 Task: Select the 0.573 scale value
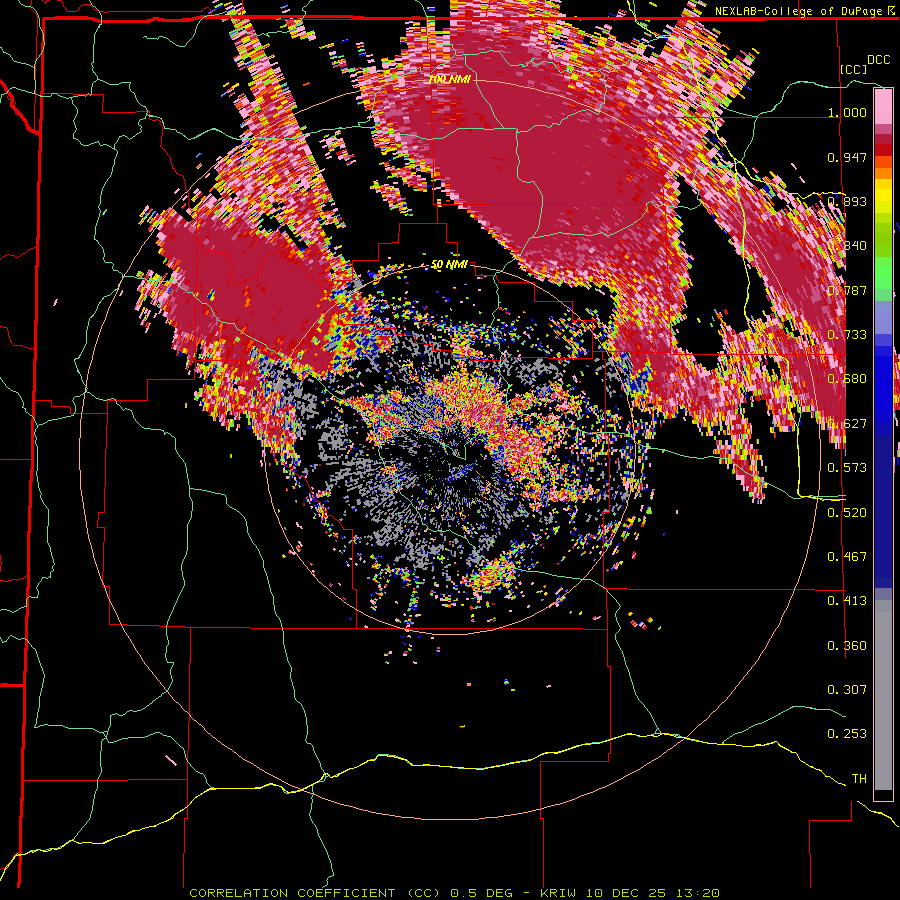tap(847, 468)
